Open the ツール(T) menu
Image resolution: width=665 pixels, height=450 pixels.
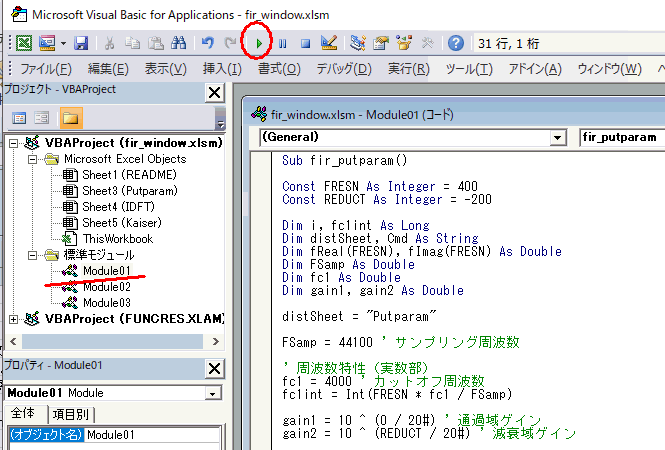click(469, 68)
